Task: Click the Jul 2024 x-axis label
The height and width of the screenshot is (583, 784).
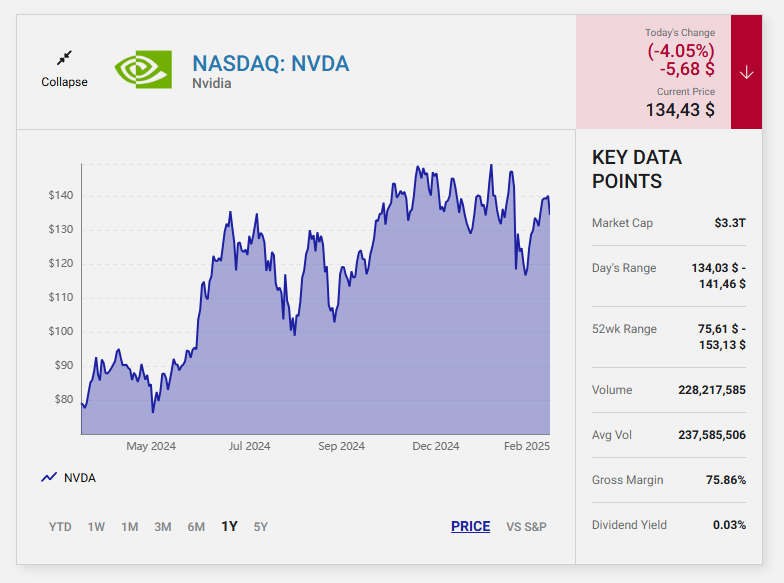Action: (x=250, y=446)
